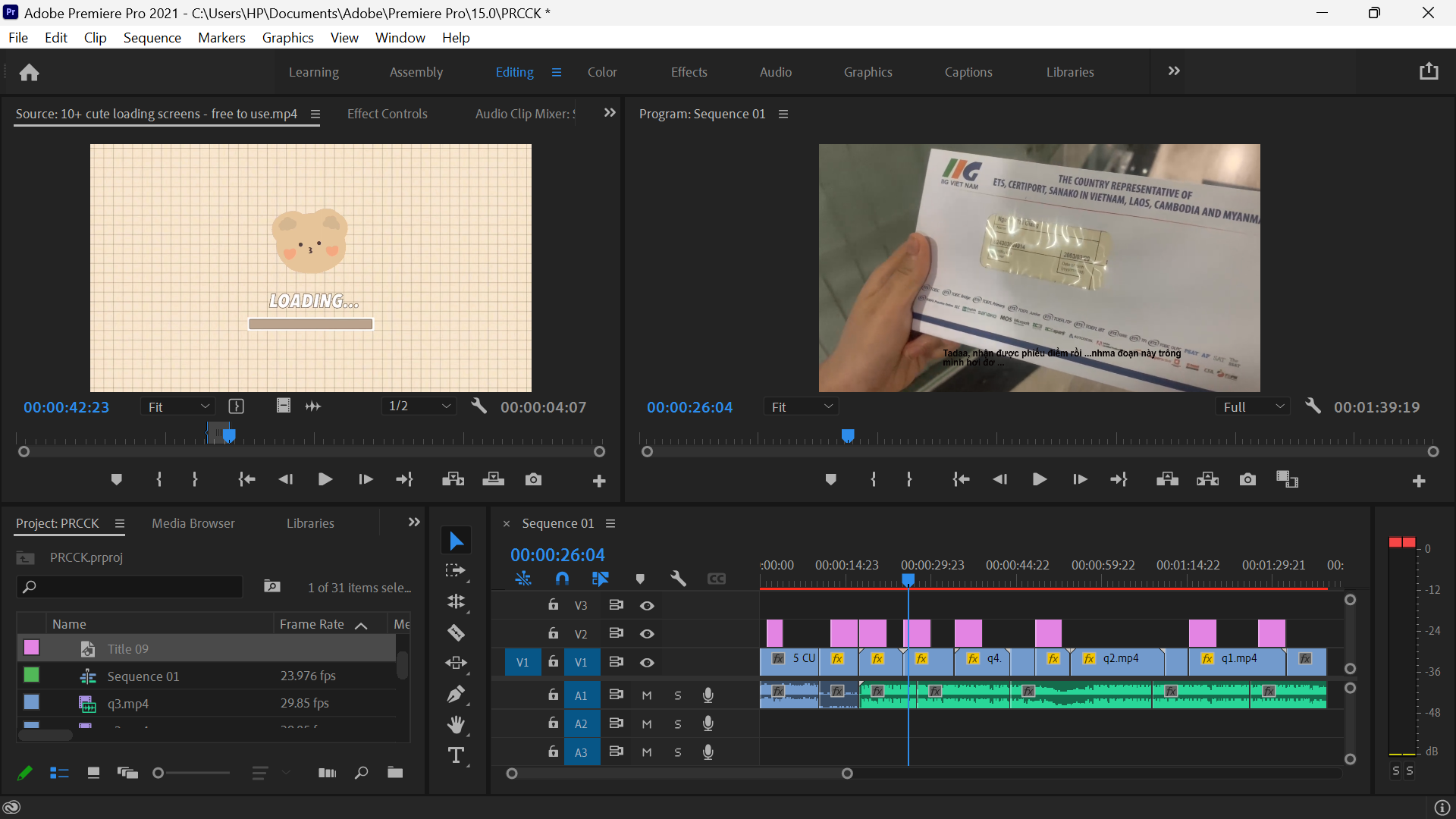Viewport: 1456px width, 819px height.
Task: Toggle V2 track output eye
Action: coord(647,634)
